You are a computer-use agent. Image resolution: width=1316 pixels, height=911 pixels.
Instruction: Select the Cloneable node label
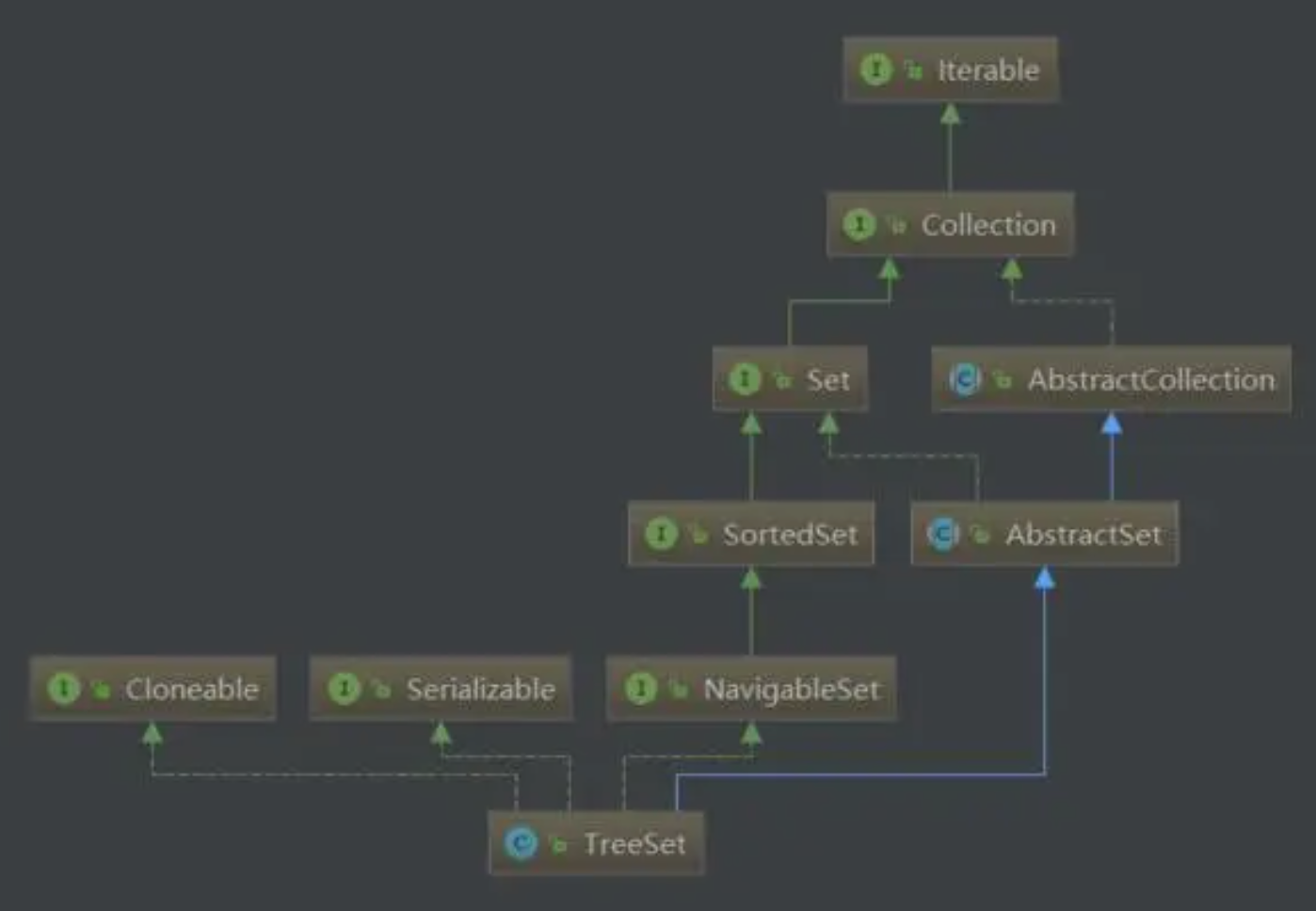(x=192, y=690)
